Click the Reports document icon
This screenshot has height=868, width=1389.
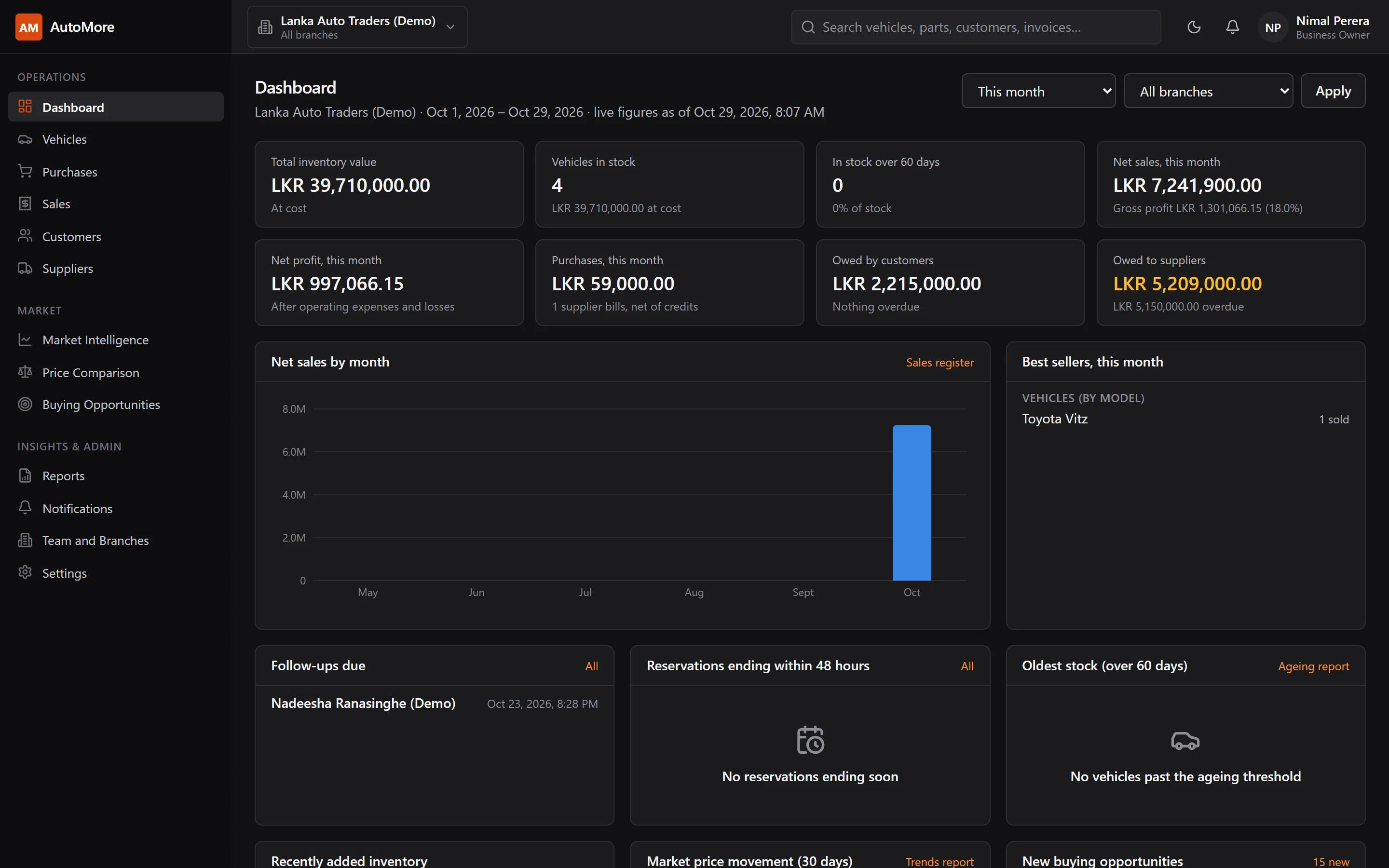click(25, 475)
